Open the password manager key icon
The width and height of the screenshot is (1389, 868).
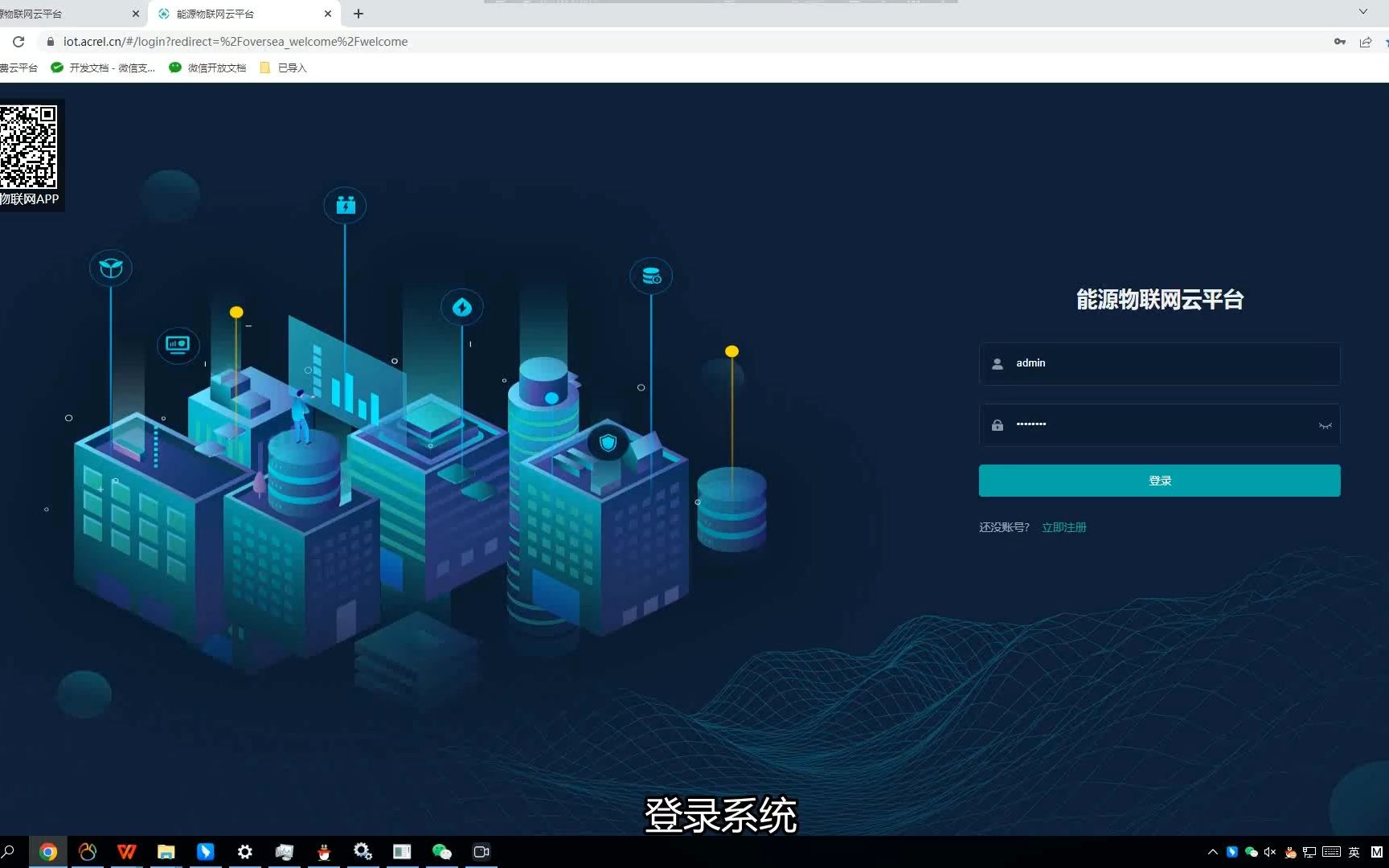point(1339,41)
